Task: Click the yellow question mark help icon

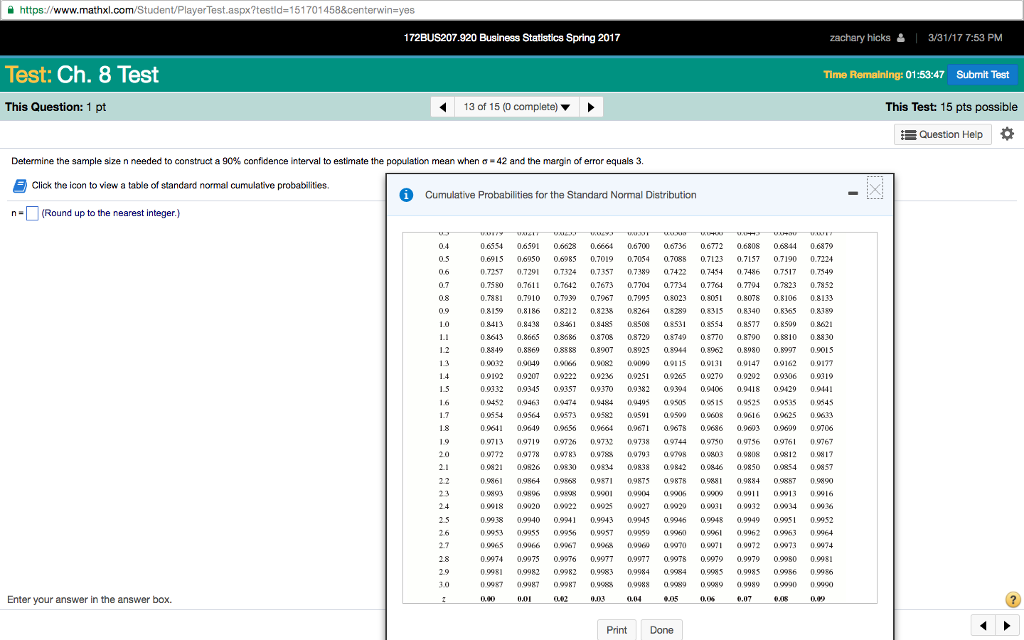Action: 1012,598
